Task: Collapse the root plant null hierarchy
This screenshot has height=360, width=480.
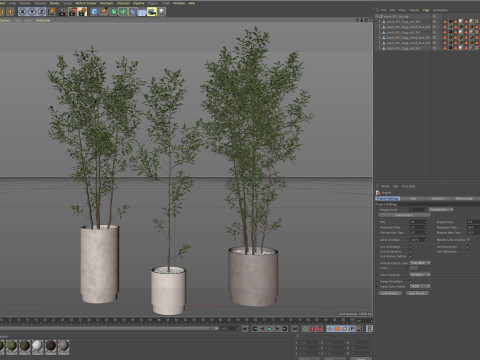Action: pos(377,16)
